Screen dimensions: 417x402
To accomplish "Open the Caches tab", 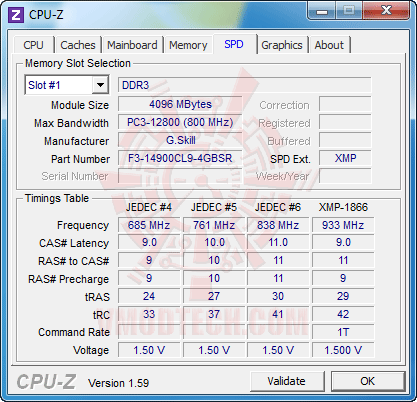I will 78,45.
